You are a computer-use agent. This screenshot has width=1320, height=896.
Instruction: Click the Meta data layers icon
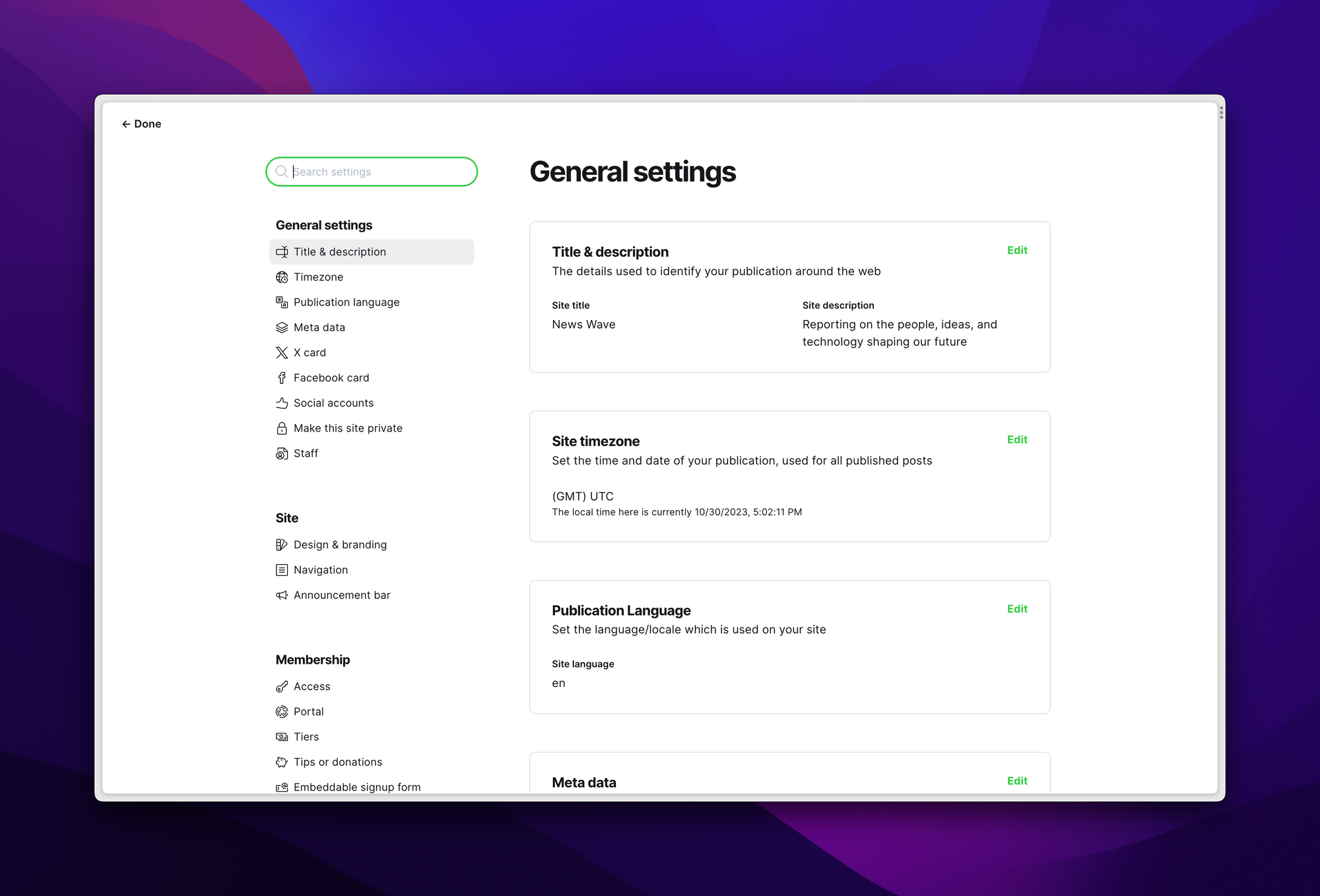coord(282,328)
